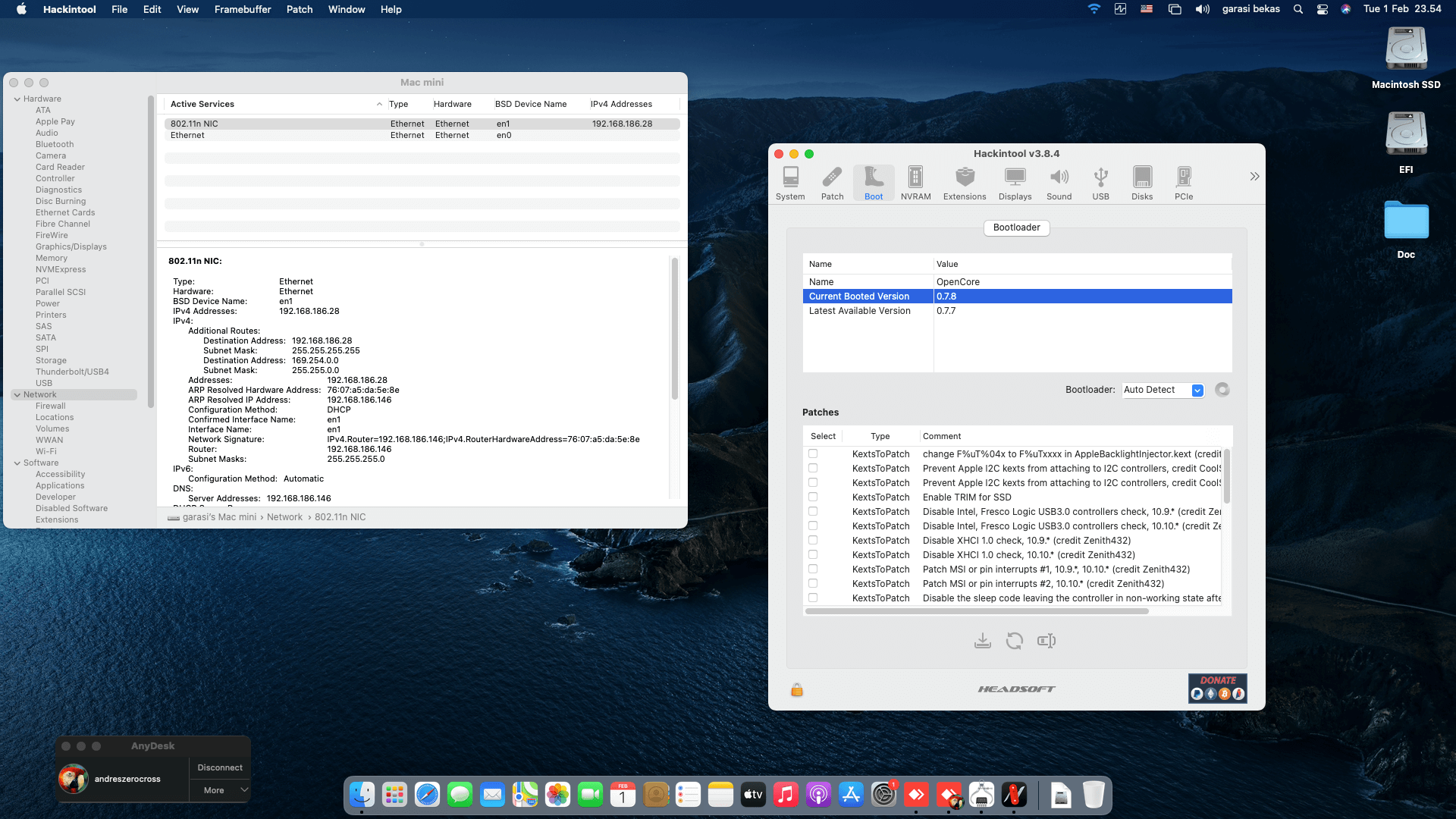Open the Displays panel in Hackintool
This screenshot has height=819, width=1456.
coord(1015,182)
